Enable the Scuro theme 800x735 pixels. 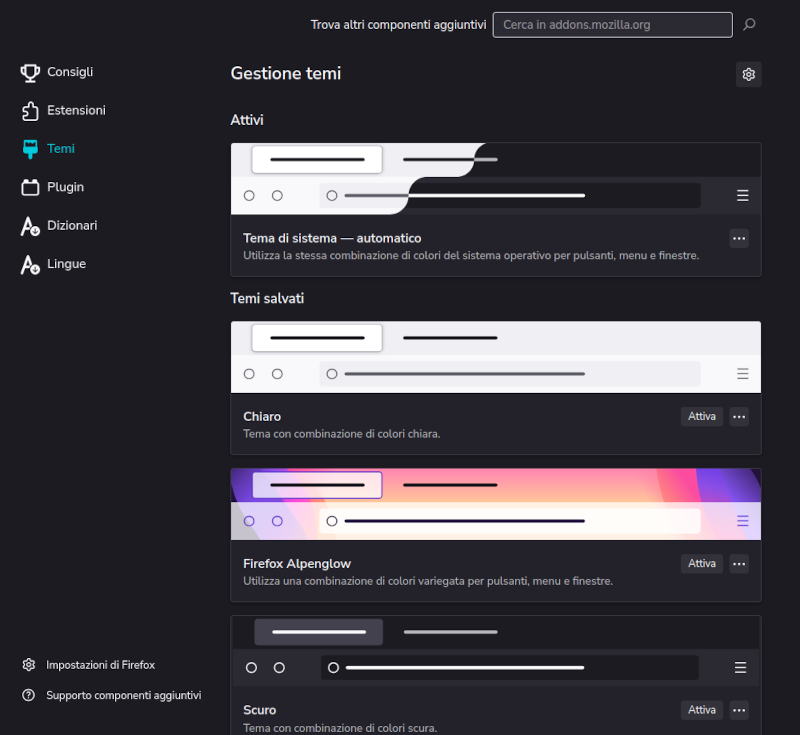pyautogui.click(x=702, y=710)
